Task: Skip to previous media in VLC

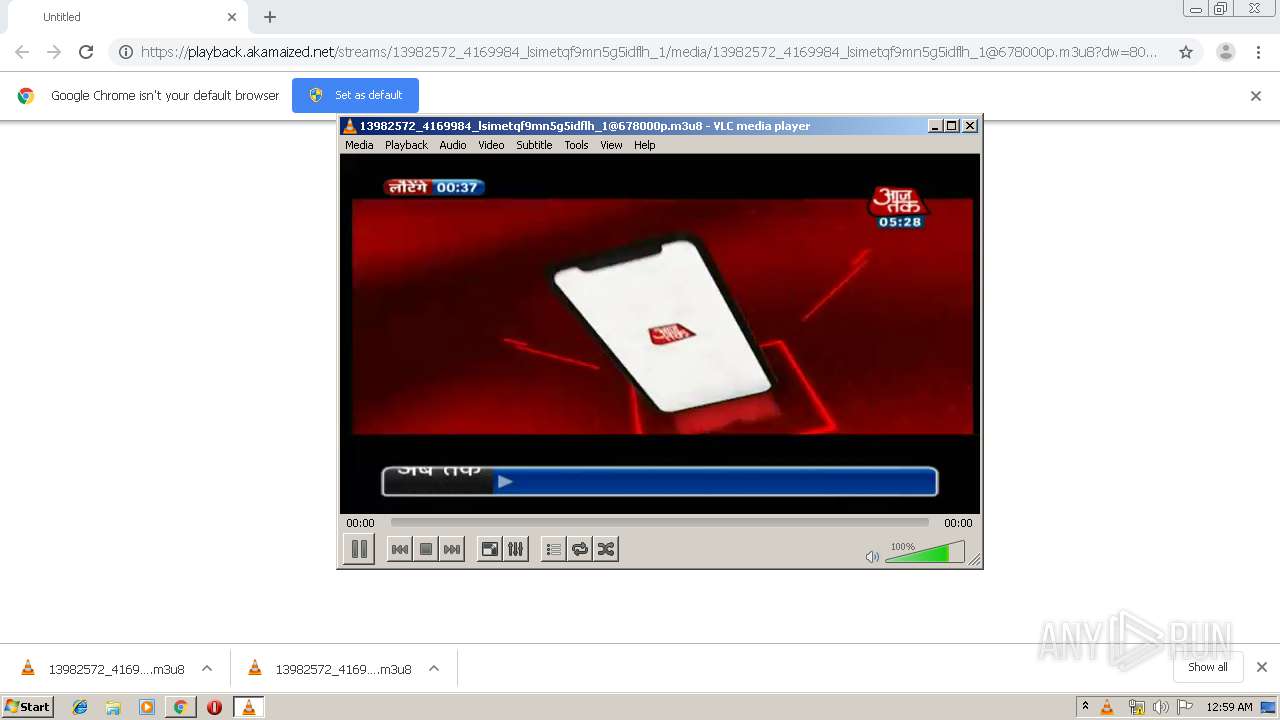Action: 399,549
